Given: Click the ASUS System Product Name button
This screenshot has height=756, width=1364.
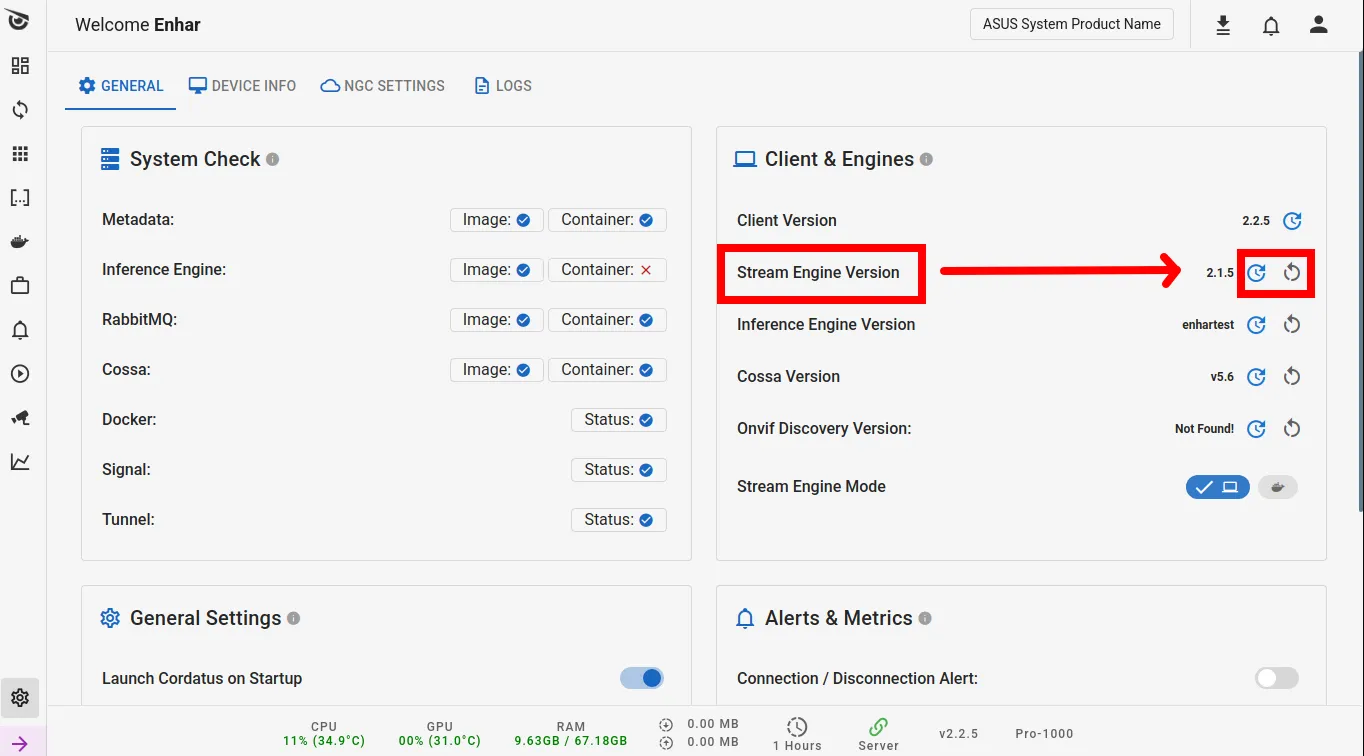Looking at the screenshot, I should (1071, 24).
